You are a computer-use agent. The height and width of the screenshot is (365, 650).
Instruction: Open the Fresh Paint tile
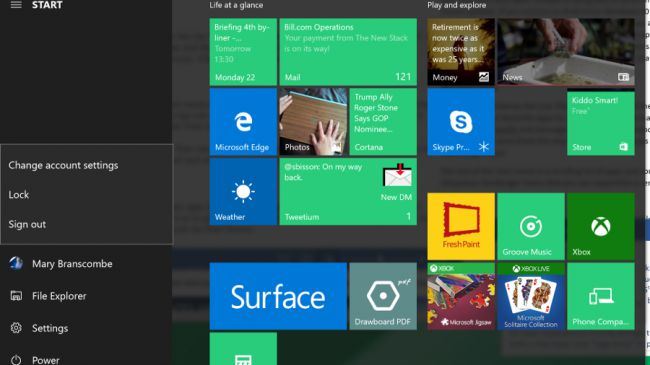click(461, 226)
